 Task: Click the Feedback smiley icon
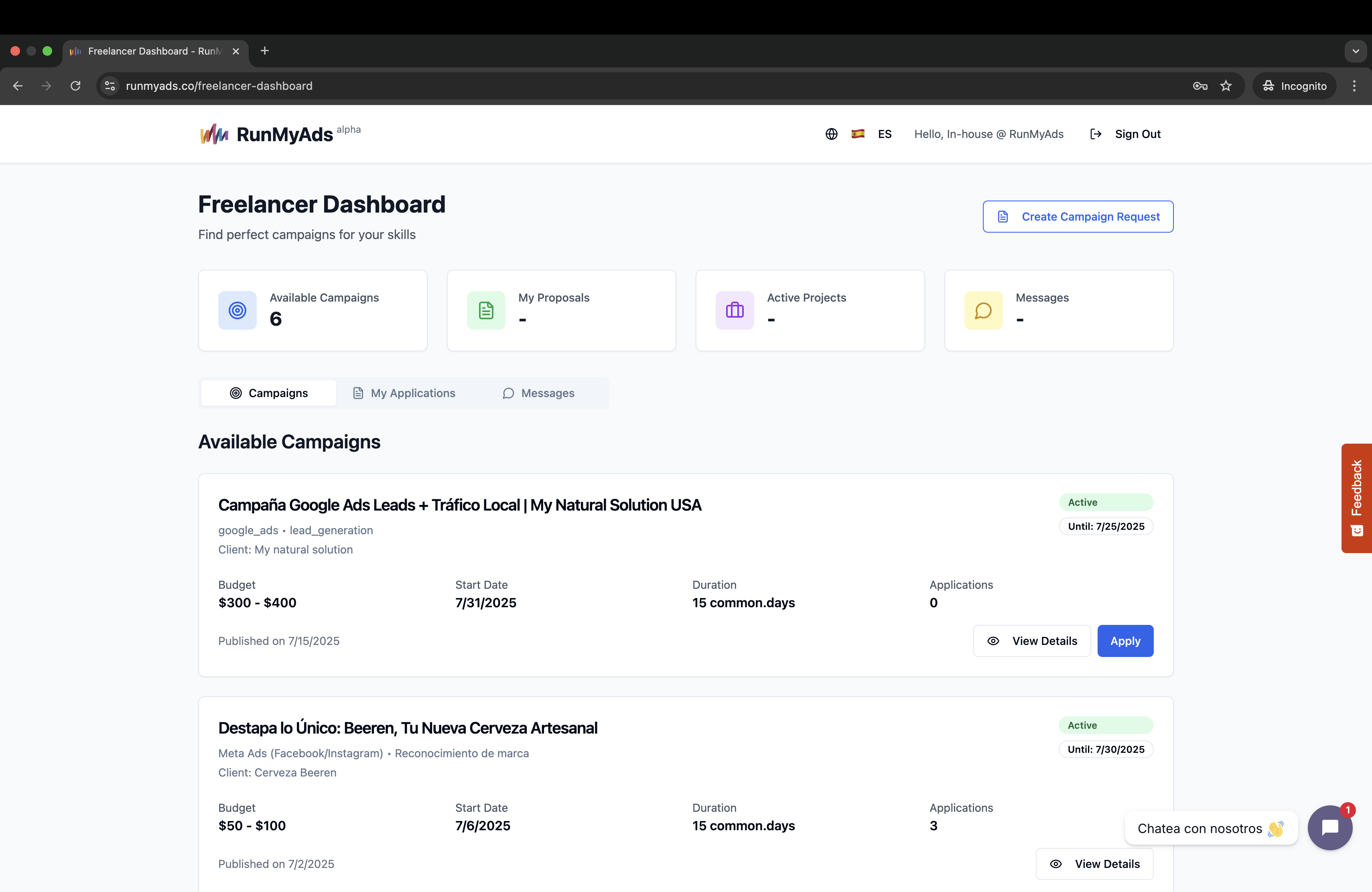click(x=1357, y=531)
